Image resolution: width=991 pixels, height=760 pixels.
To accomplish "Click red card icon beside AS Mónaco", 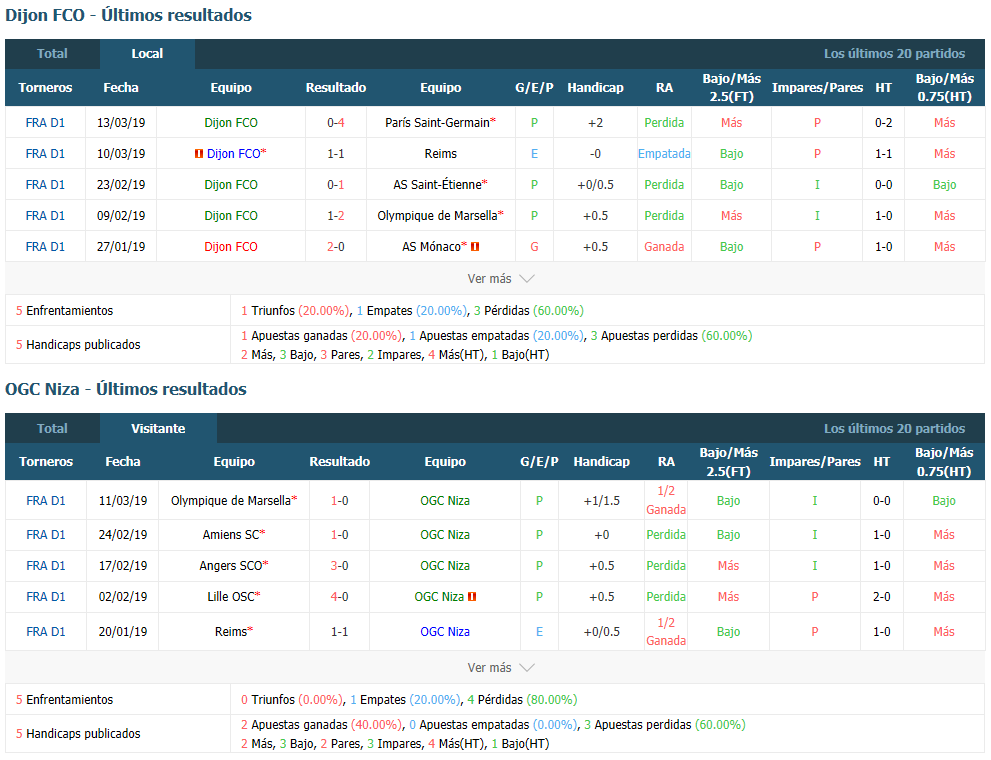I will click(x=475, y=246).
